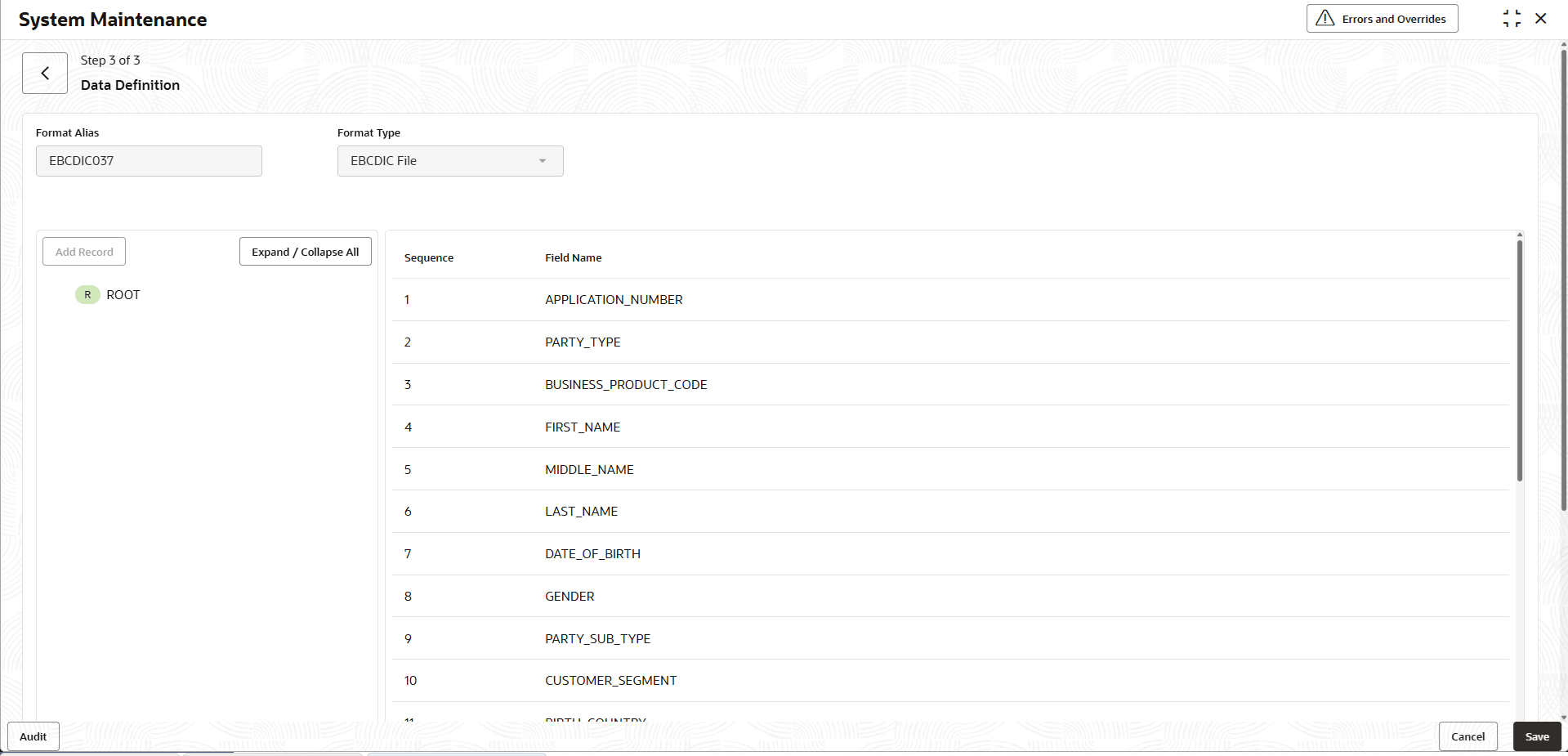Save the data definition
The image size is (1568, 756).
(1537, 736)
